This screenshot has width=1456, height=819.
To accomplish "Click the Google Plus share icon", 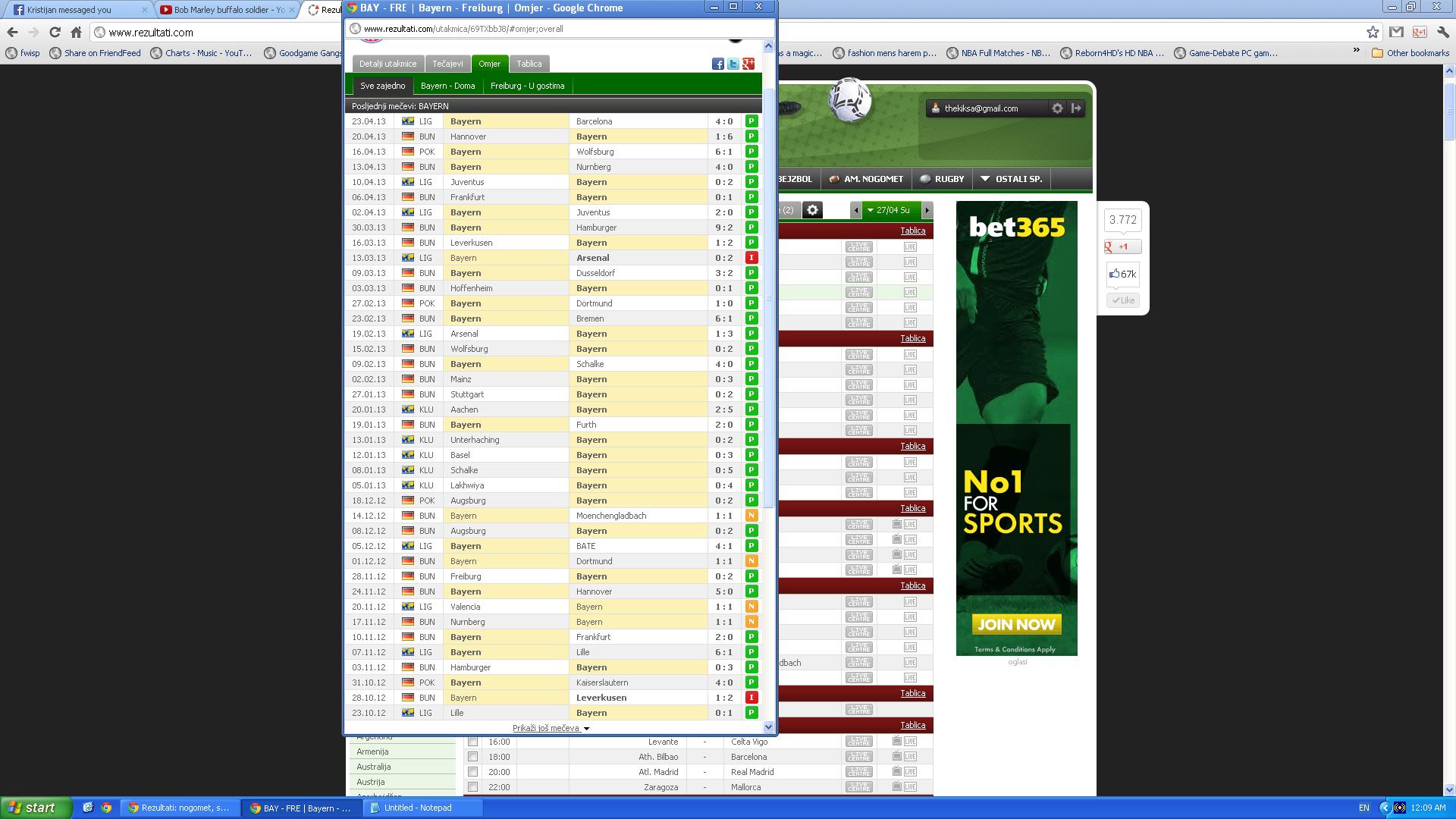I will click(x=748, y=64).
